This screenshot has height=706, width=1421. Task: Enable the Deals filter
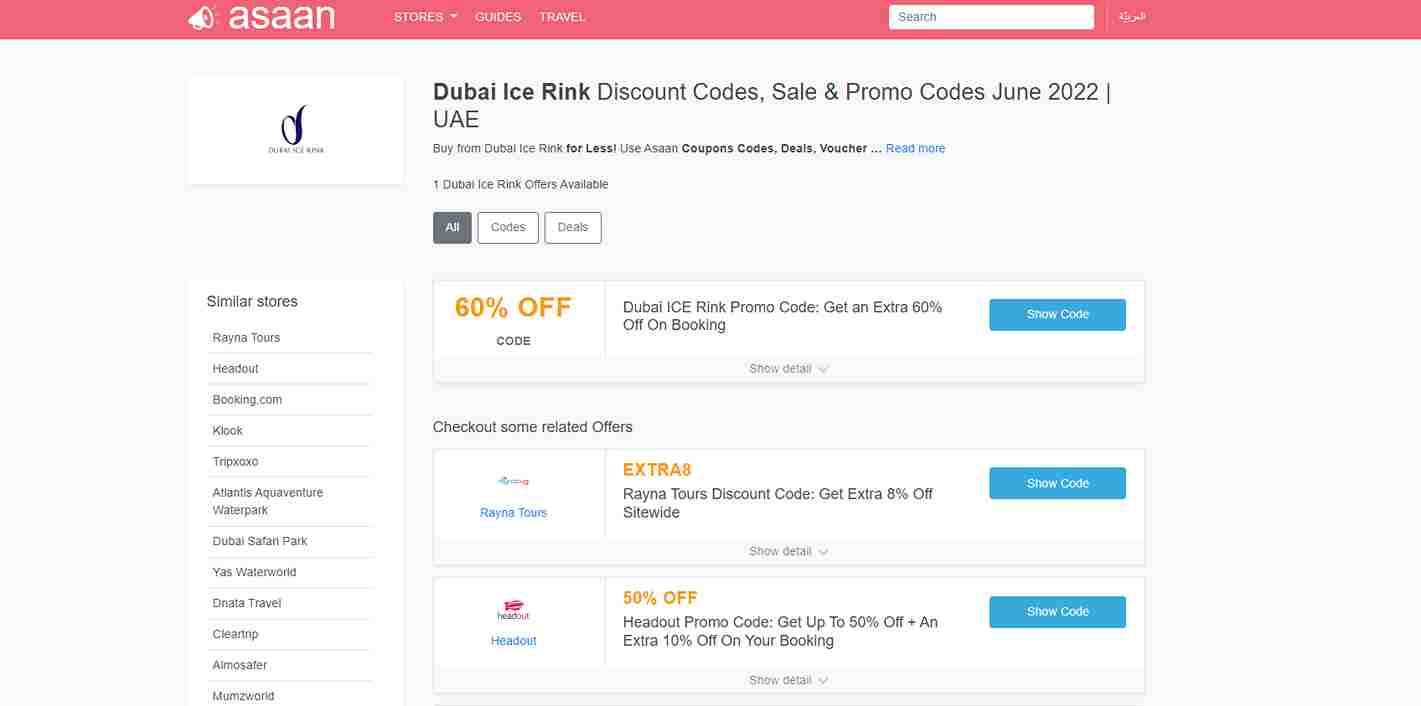(572, 227)
